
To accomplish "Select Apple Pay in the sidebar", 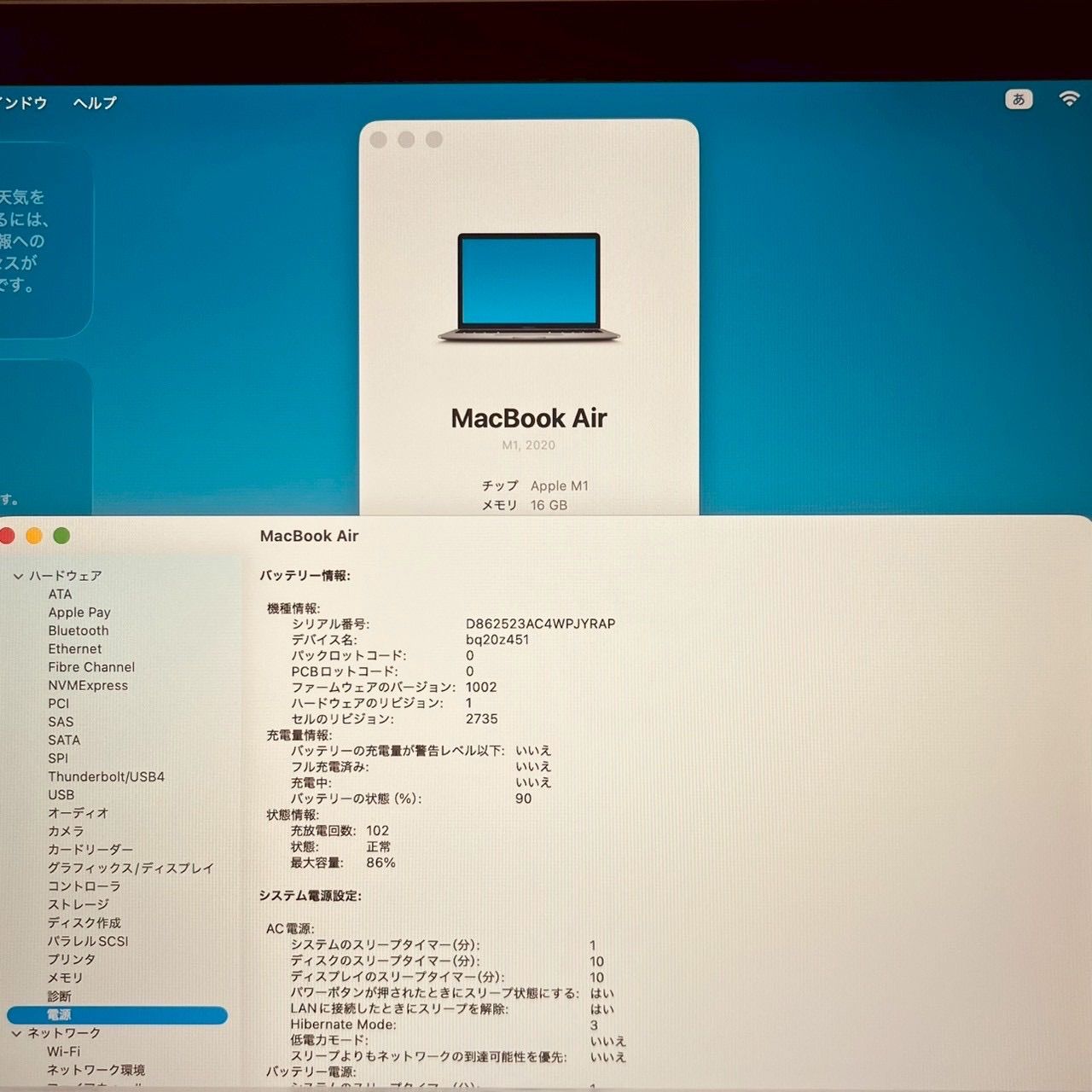I will 79,613.
